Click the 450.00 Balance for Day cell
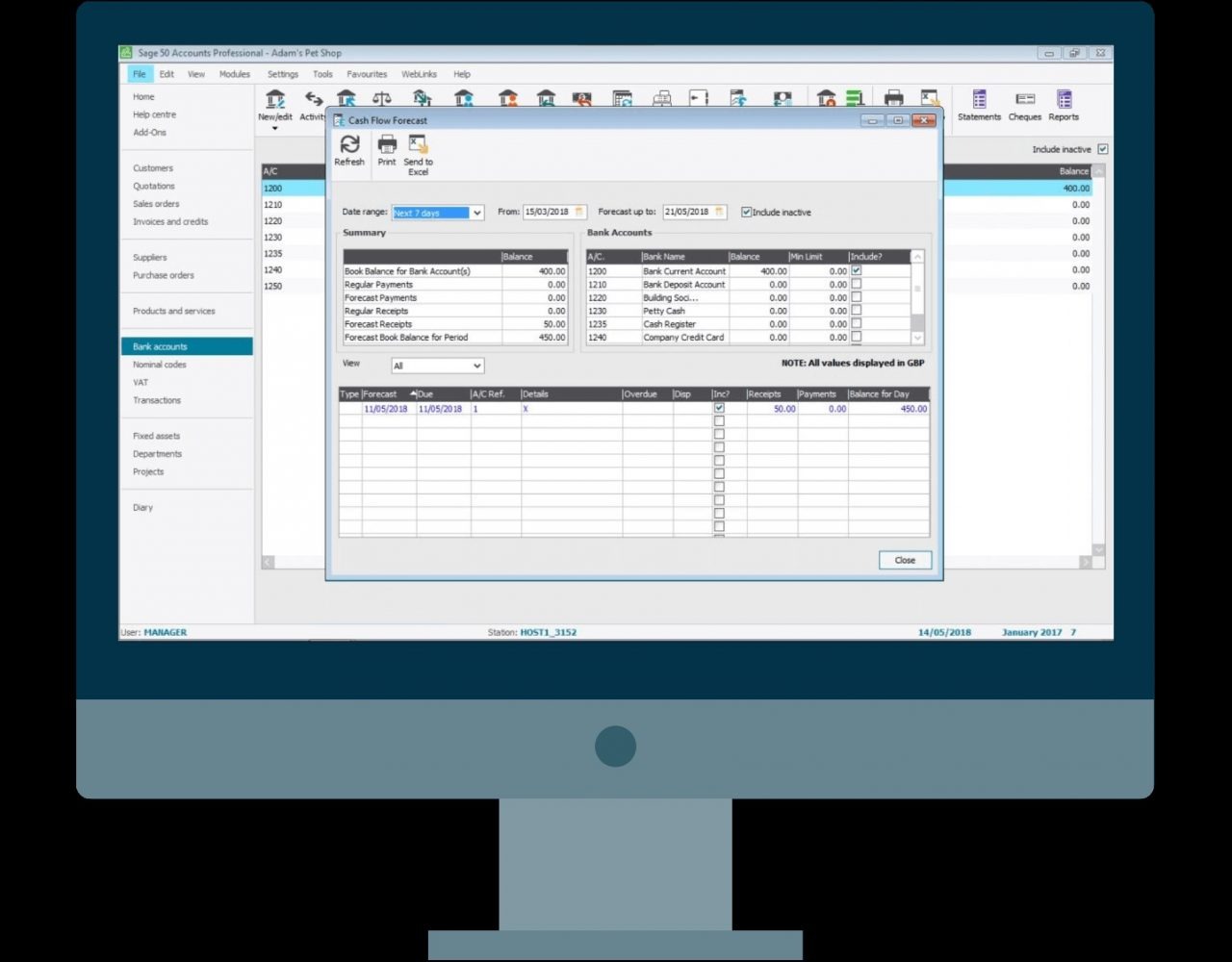Screen dimensions: 1232x962 point(889,409)
